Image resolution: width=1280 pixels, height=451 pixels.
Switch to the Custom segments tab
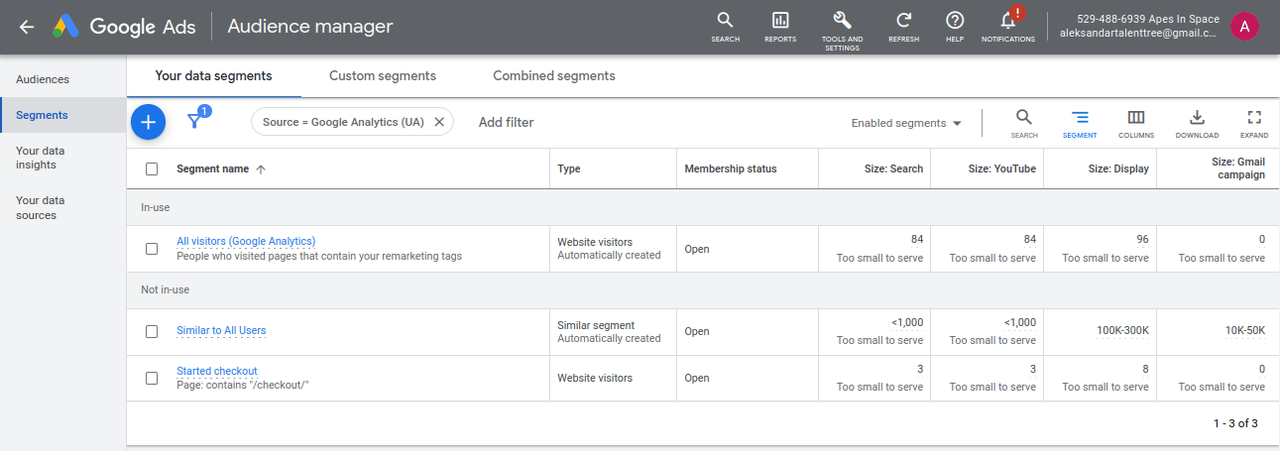click(382, 76)
